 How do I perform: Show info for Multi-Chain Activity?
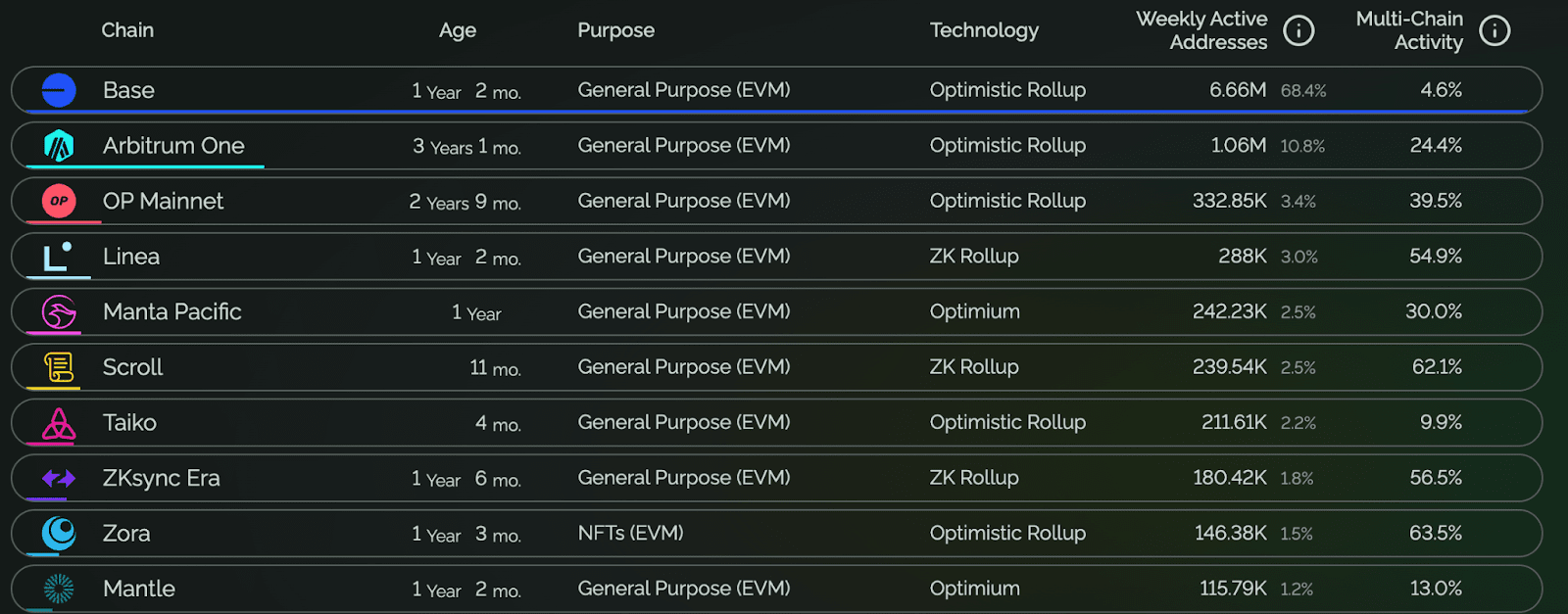[x=1494, y=31]
